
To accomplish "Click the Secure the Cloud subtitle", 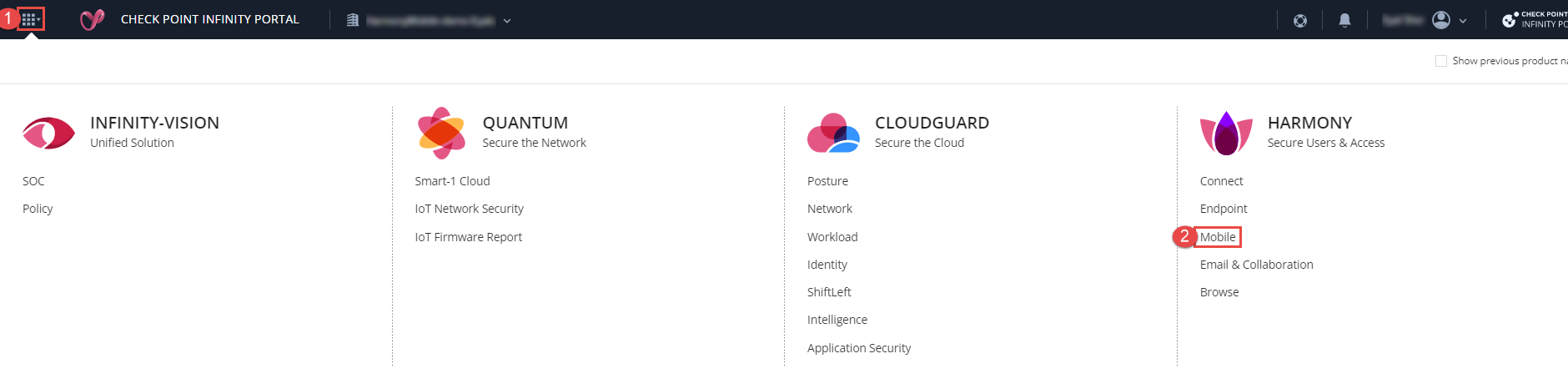I will tap(919, 143).
